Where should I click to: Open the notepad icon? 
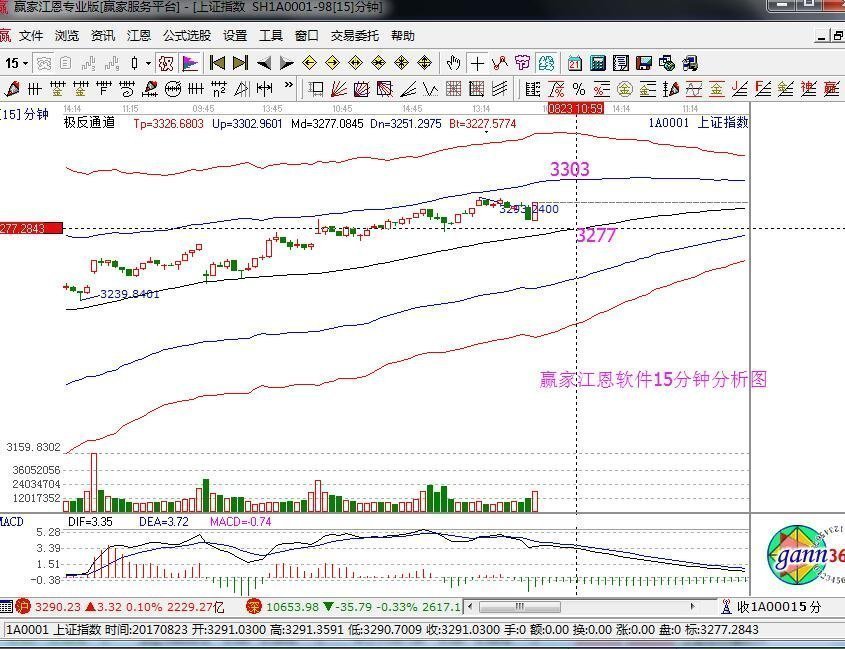click(x=621, y=64)
